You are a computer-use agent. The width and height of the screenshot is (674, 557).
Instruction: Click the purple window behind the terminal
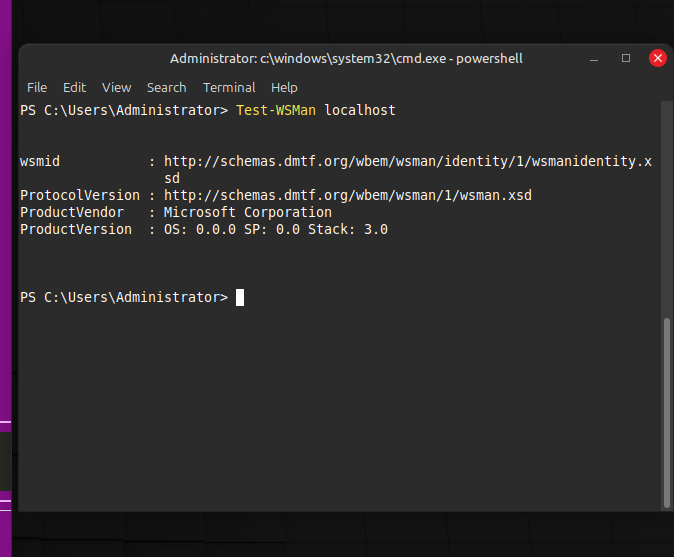click(8, 250)
